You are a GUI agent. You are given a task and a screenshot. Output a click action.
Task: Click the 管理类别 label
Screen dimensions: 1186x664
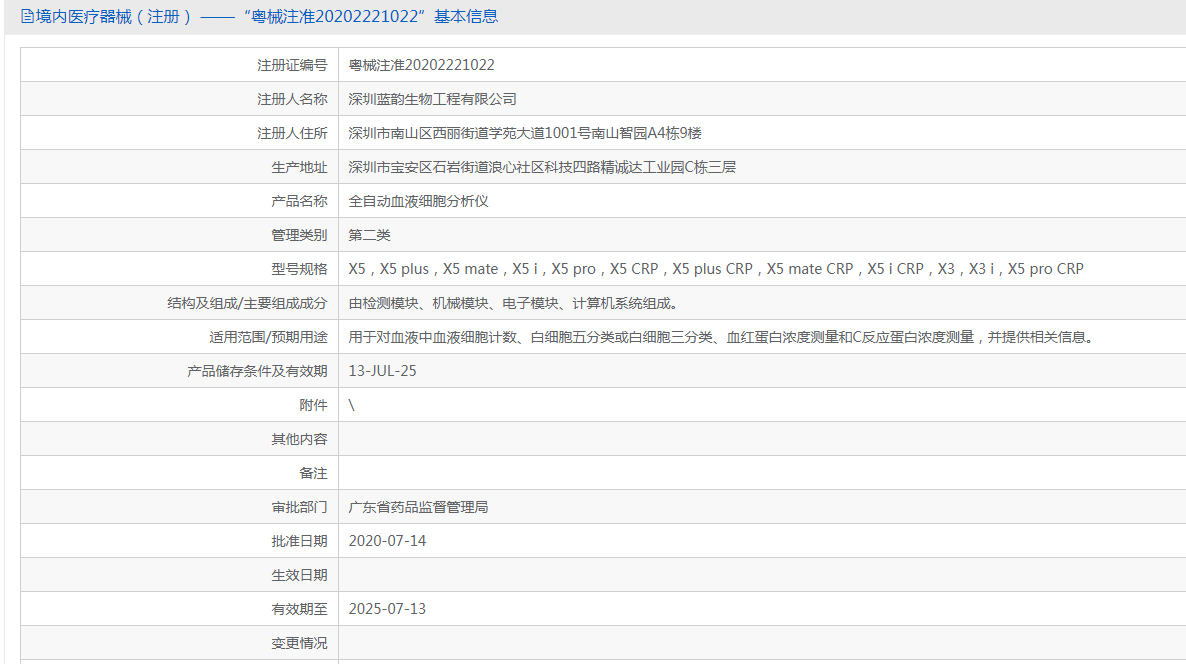pos(300,235)
